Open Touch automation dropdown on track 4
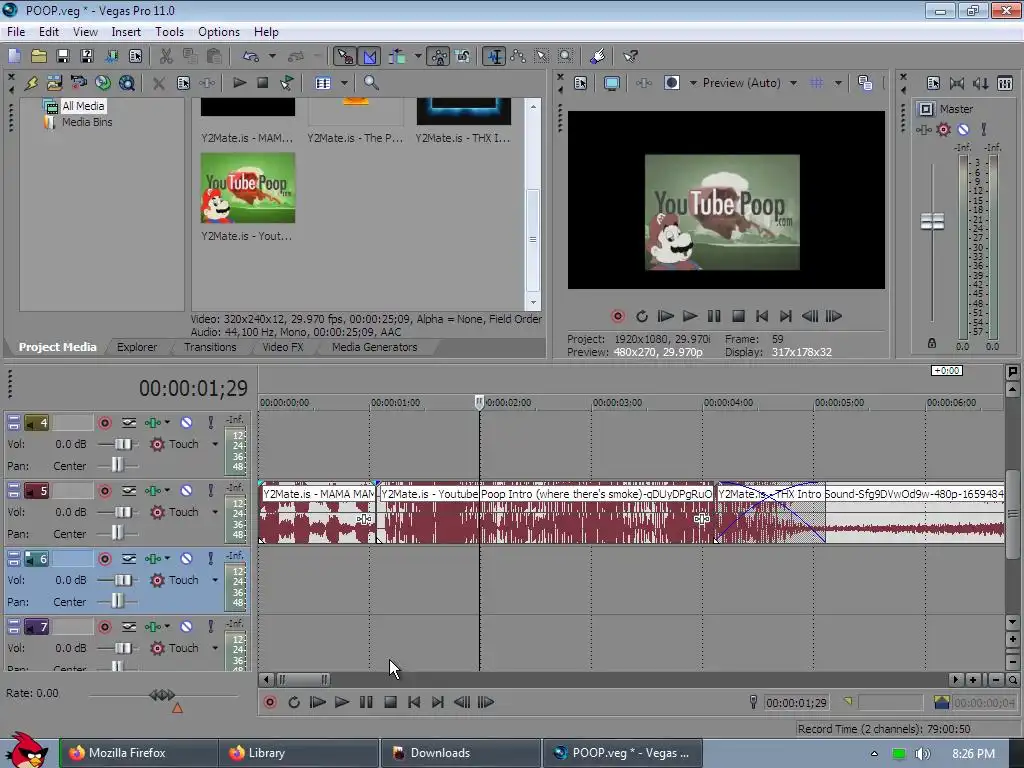Viewport: 1024px width, 768px height. click(215, 444)
